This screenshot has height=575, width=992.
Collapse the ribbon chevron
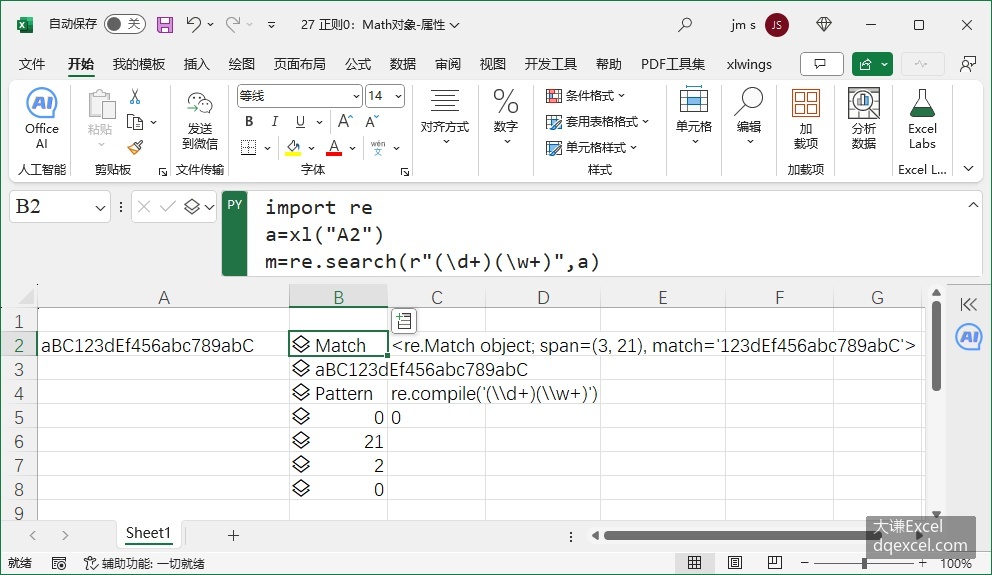tap(969, 169)
